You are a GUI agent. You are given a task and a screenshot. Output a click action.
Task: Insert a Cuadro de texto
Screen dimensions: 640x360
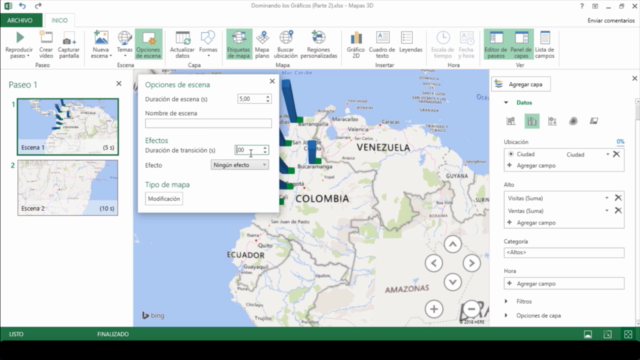click(x=382, y=44)
